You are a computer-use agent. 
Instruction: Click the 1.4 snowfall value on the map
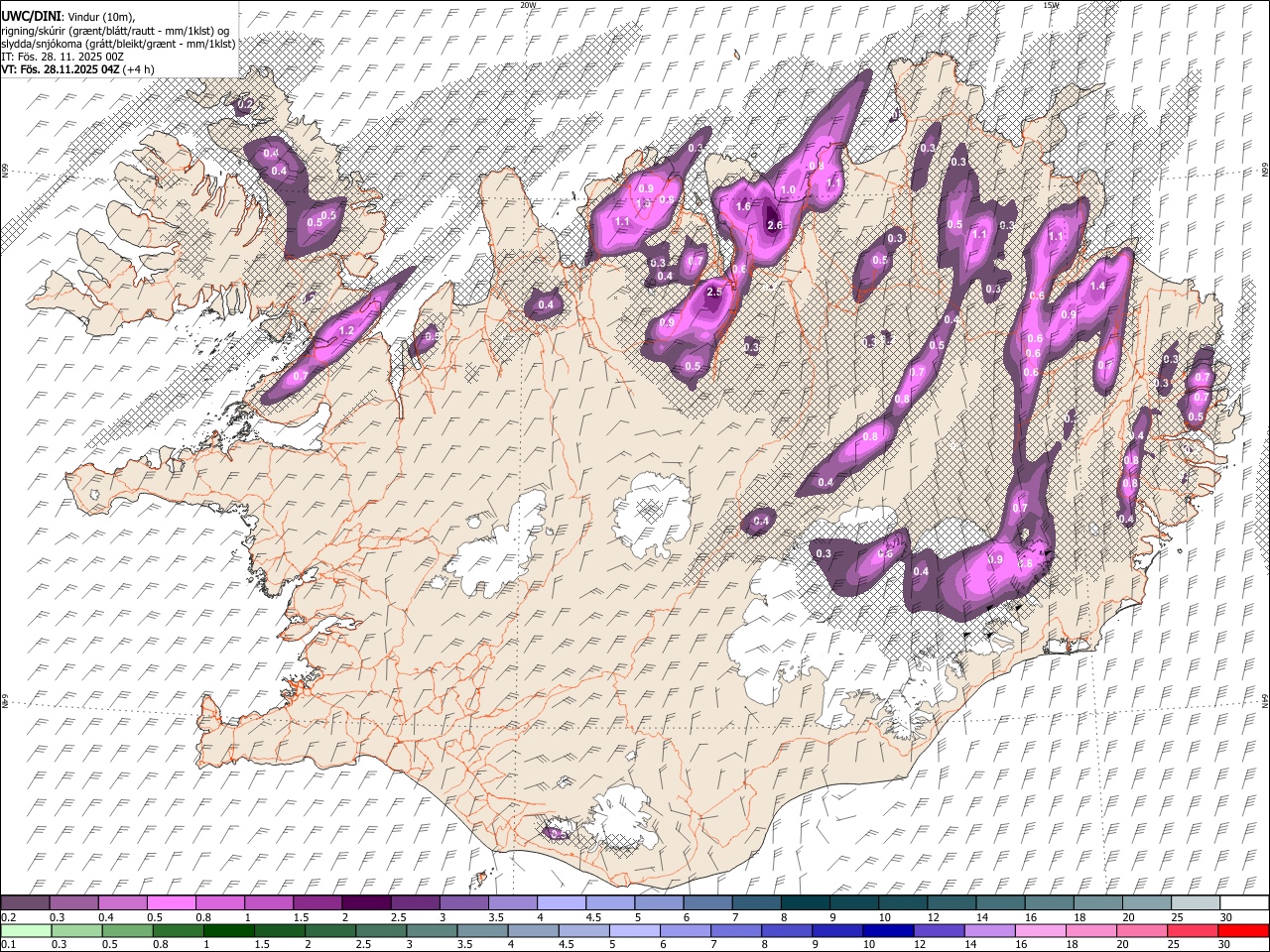click(1097, 286)
